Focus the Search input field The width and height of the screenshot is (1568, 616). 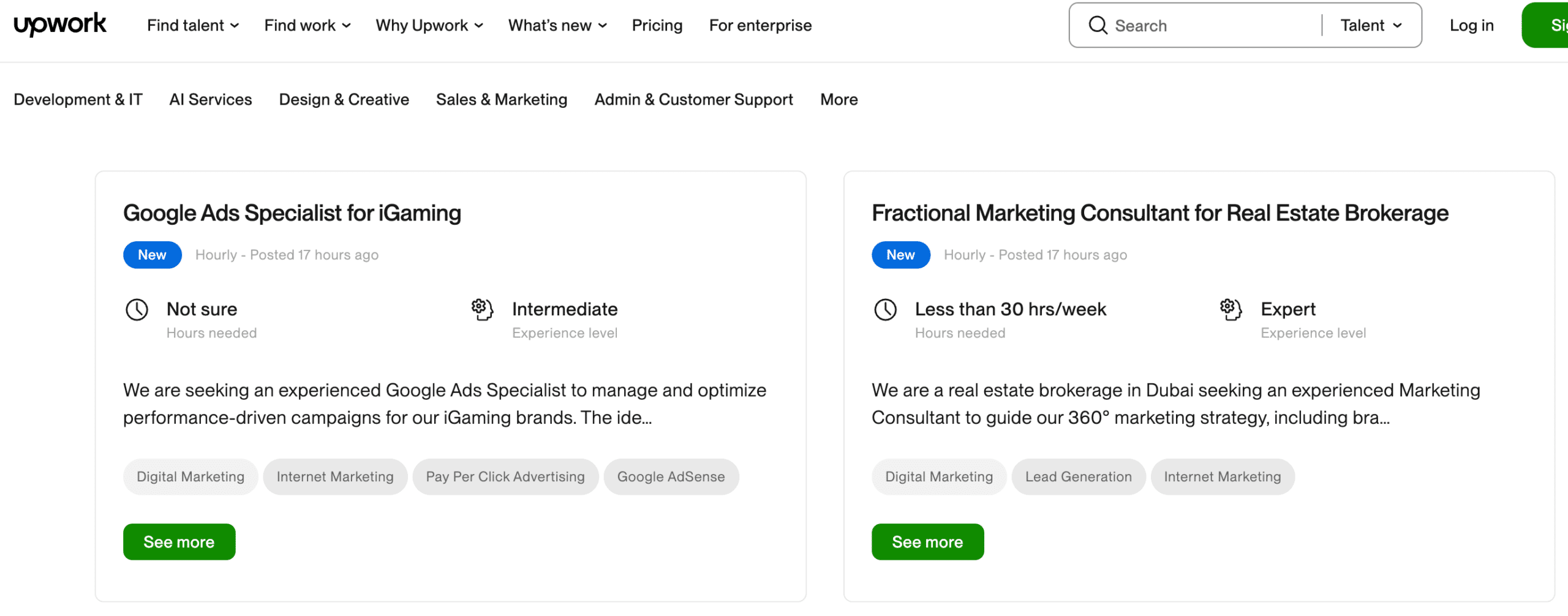(1213, 25)
